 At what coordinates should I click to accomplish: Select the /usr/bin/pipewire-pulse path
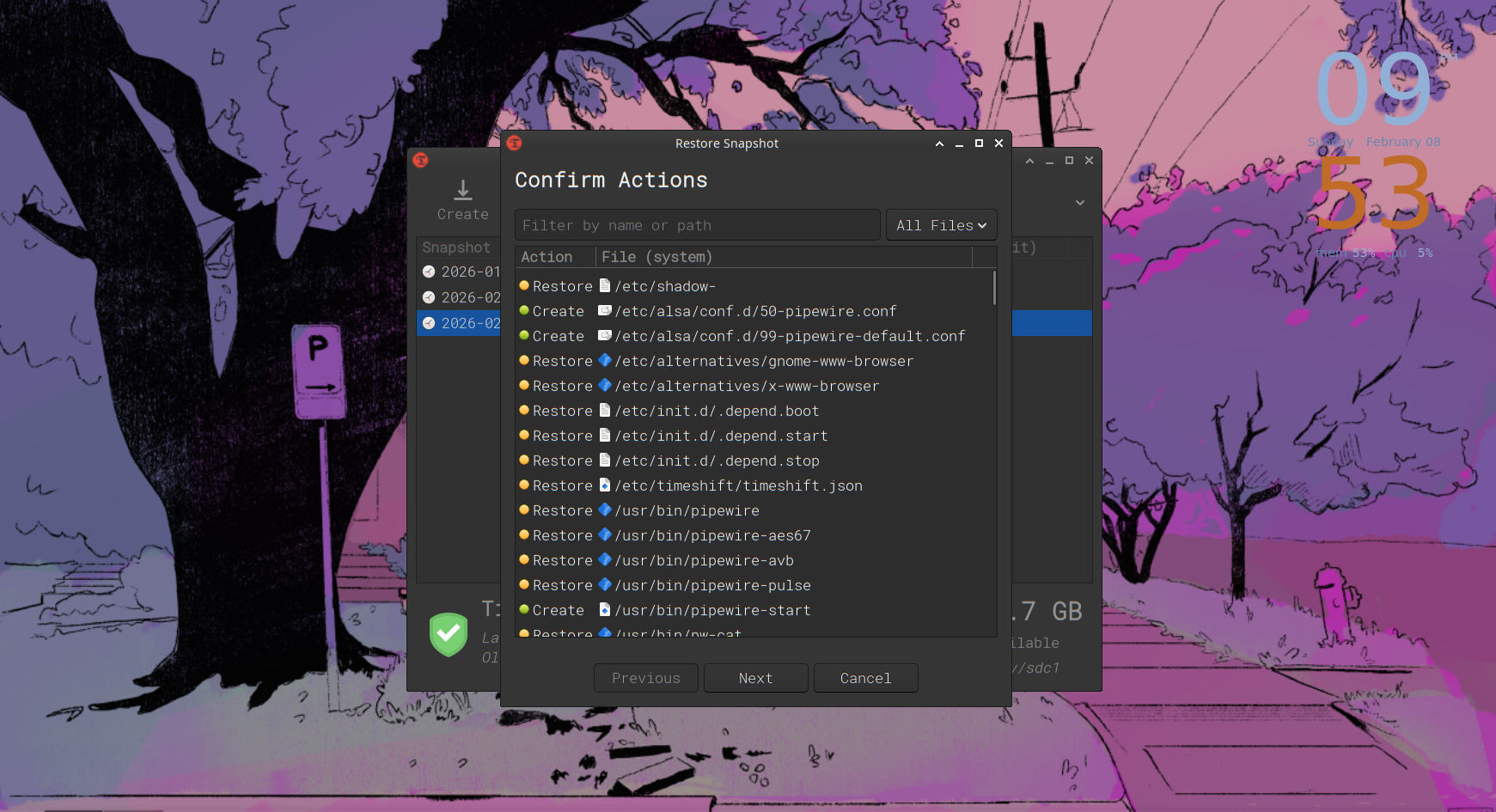(712, 585)
